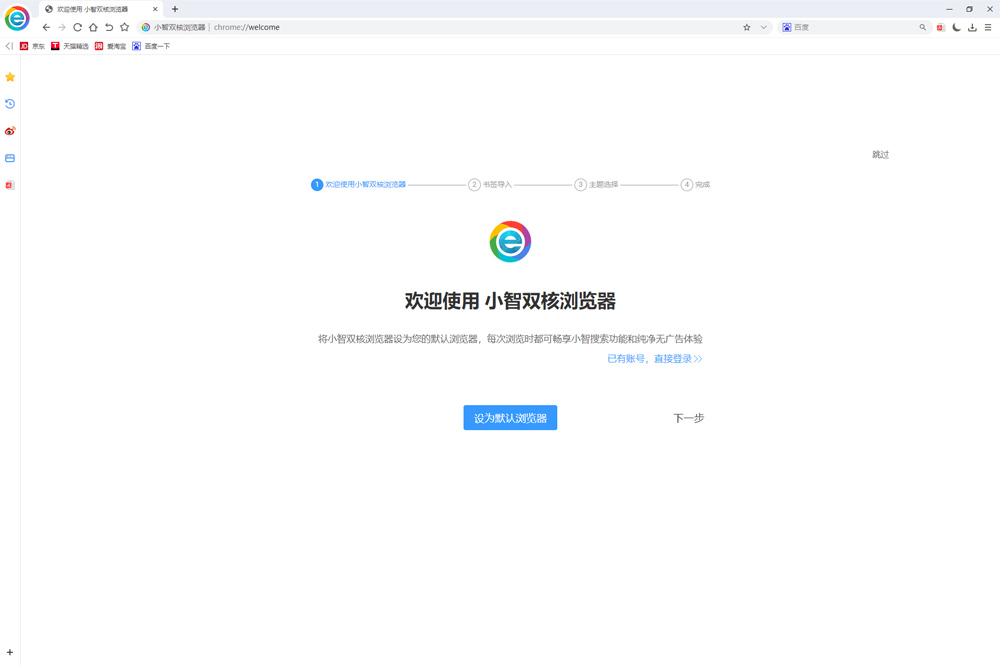Image resolution: width=1000 pixels, height=666 pixels.
Task: Expand the address bar dropdown chevron
Action: tap(763, 27)
